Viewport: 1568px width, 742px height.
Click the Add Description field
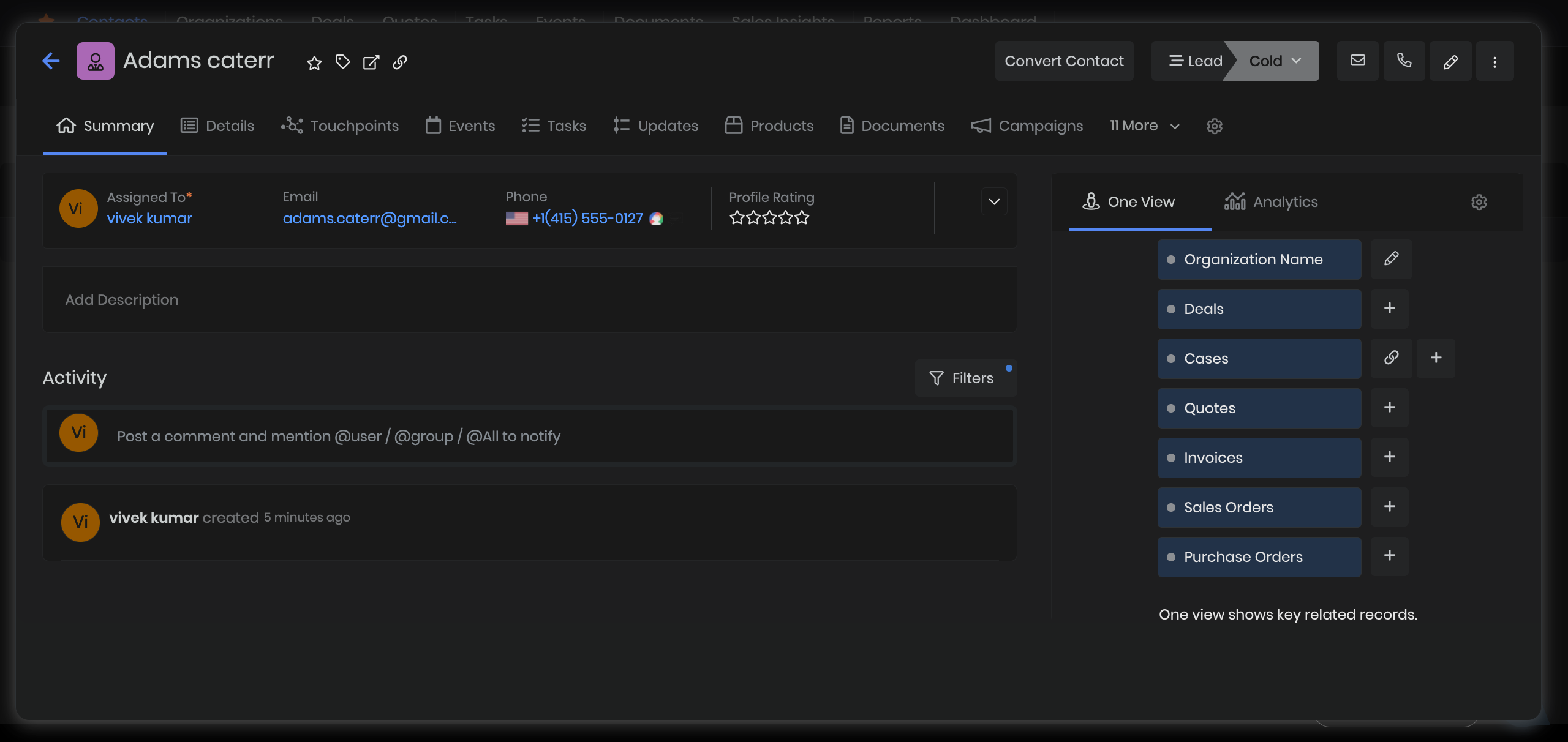[x=529, y=300]
